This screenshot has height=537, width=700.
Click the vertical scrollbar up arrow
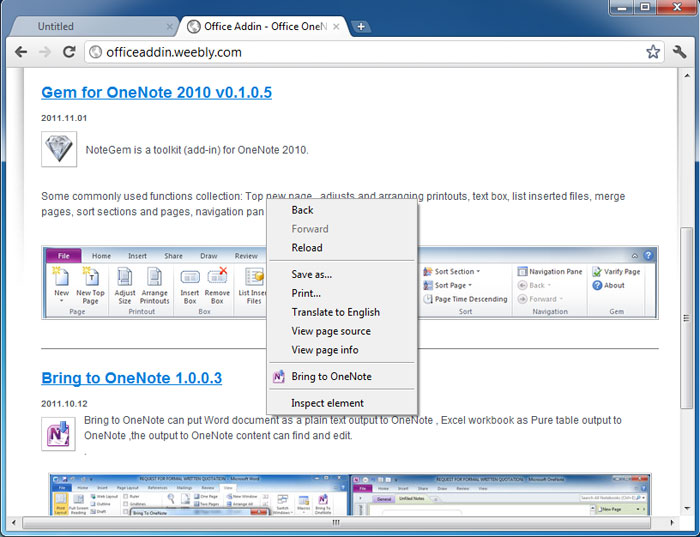coord(687,75)
